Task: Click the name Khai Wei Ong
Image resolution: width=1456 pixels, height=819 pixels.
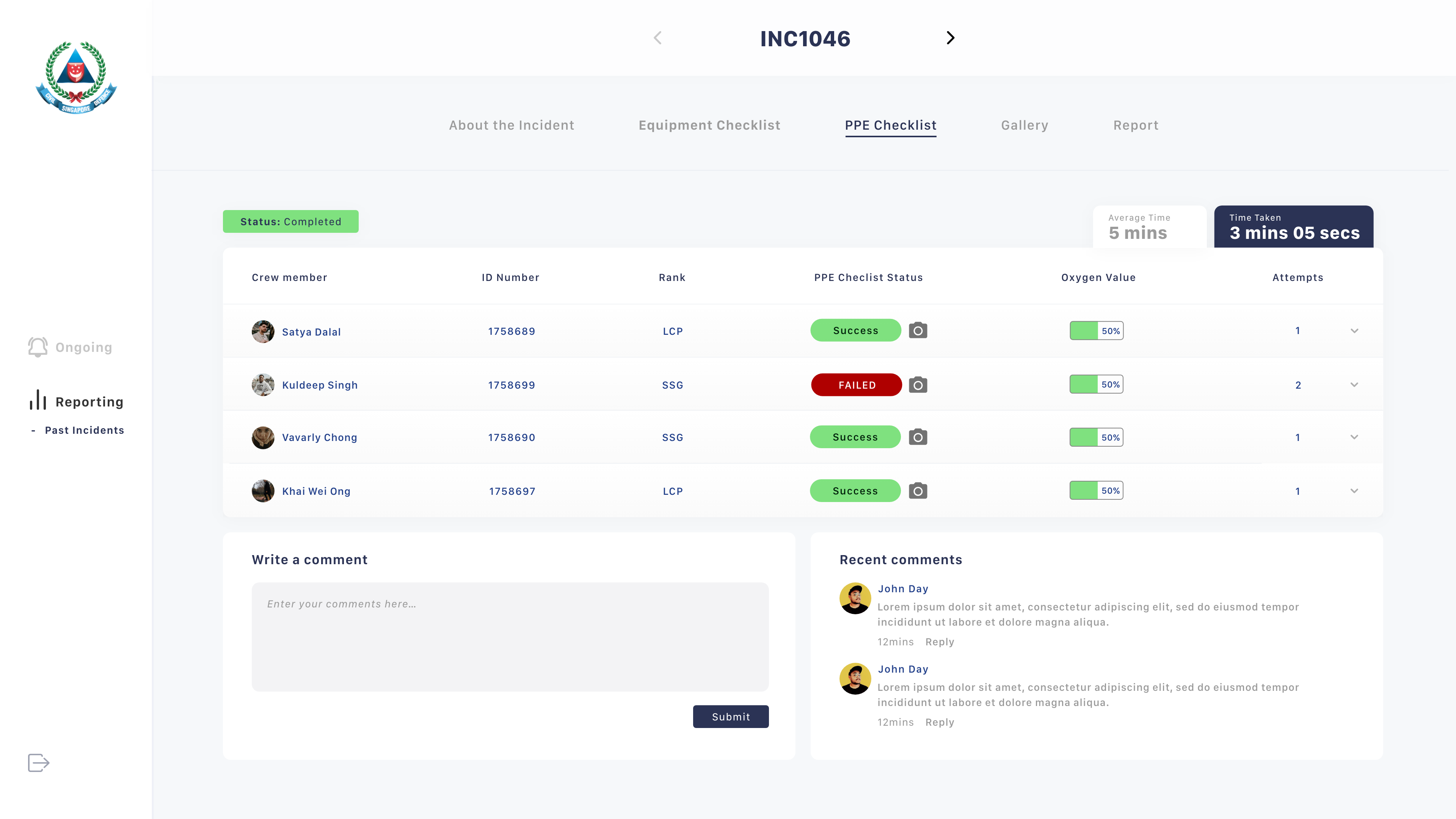Action: click(316, 491)
